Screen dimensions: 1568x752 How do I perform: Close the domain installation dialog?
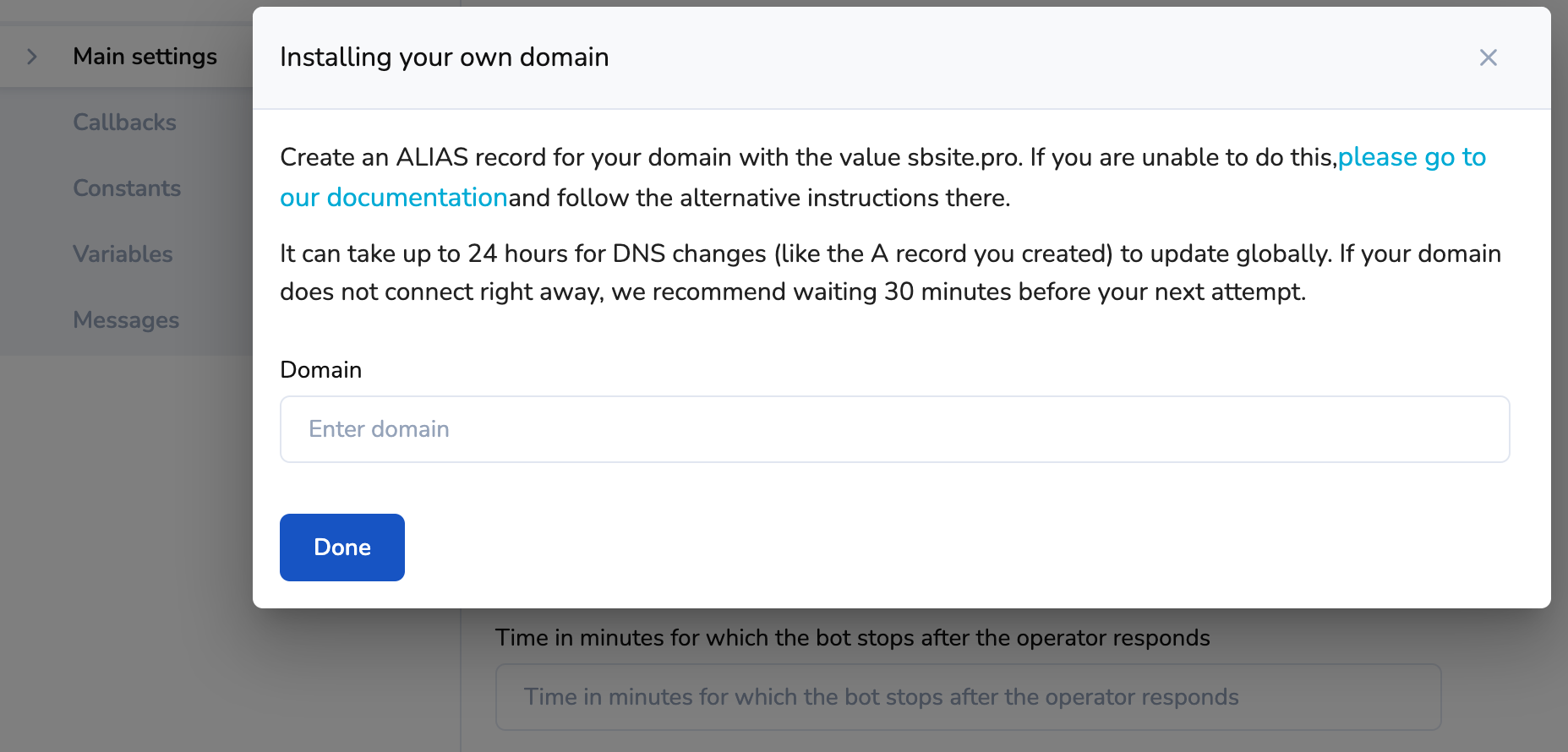click(x=1488, y=57)
